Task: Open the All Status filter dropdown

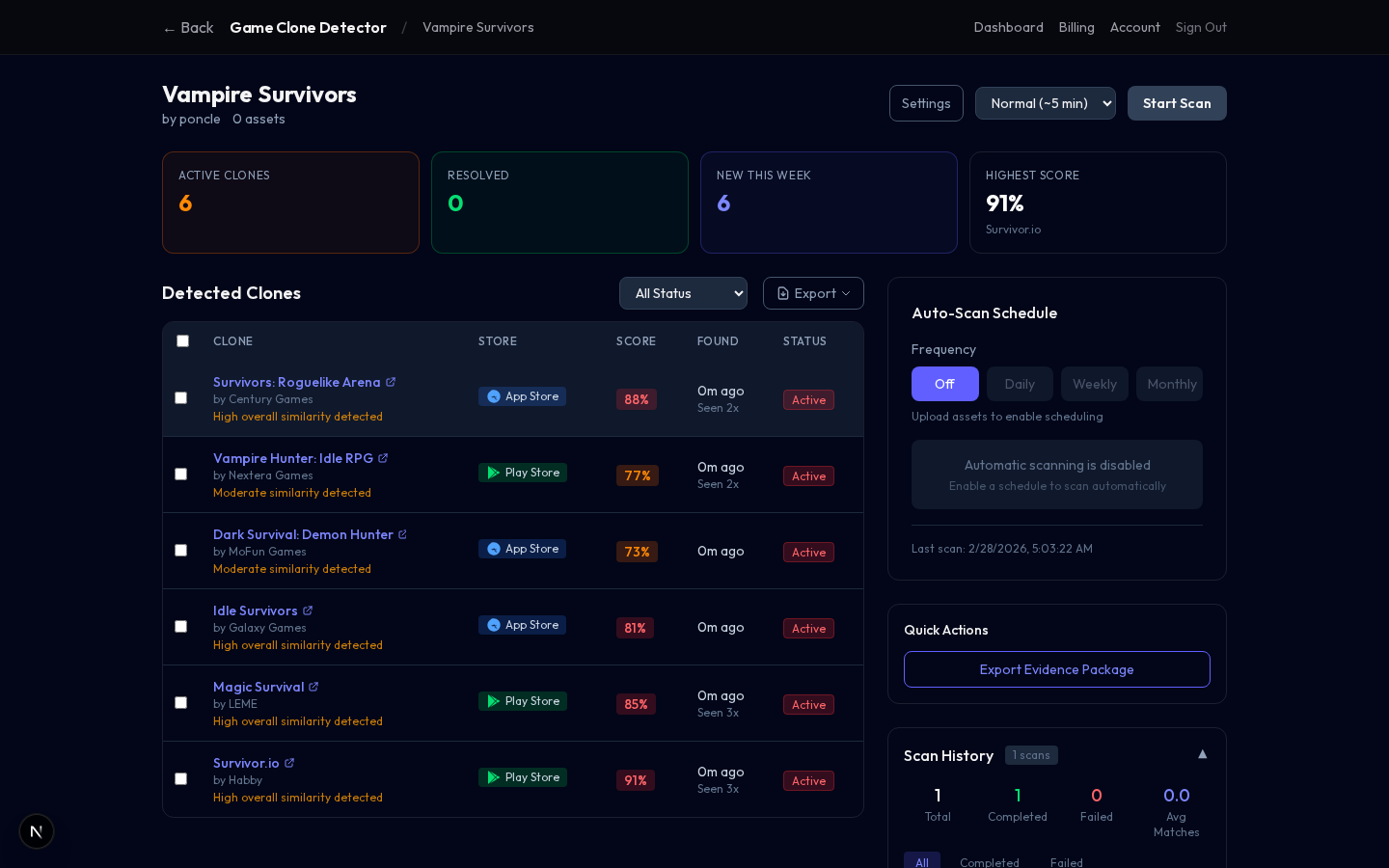Action: tap(683, 293)
